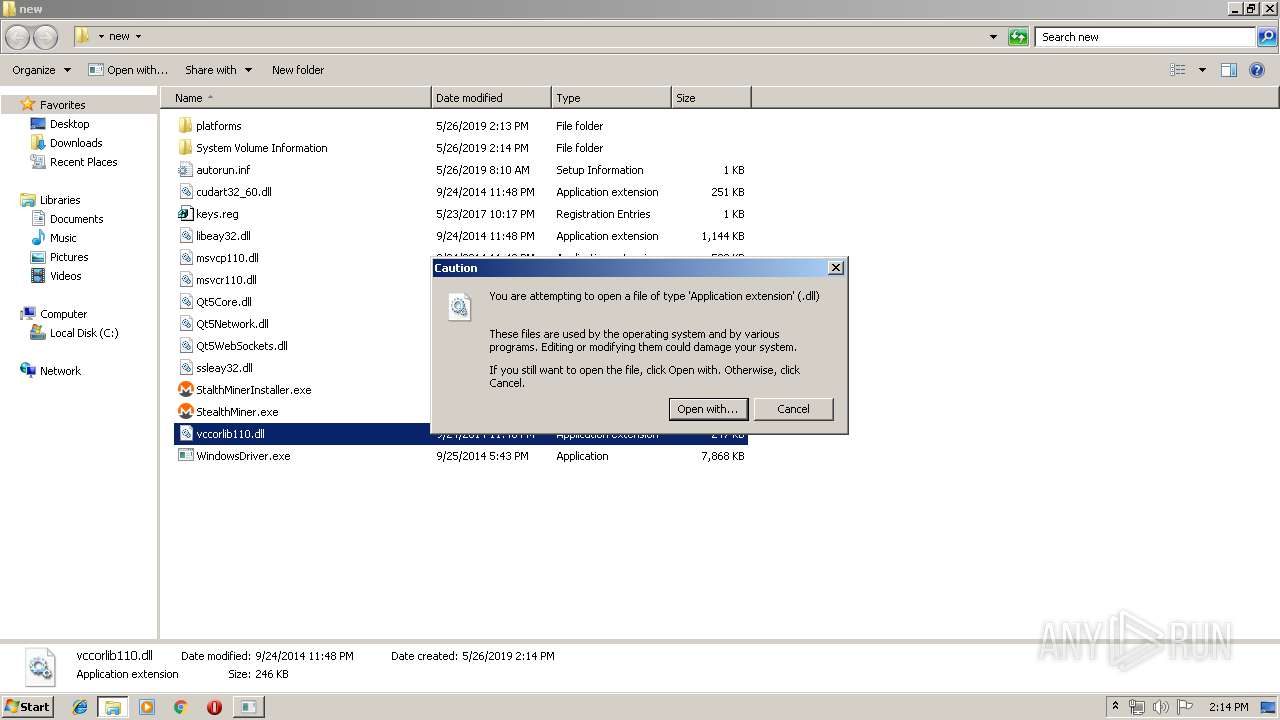
Task: Close the Caution dialog with the X button
Action: (836, 267)
